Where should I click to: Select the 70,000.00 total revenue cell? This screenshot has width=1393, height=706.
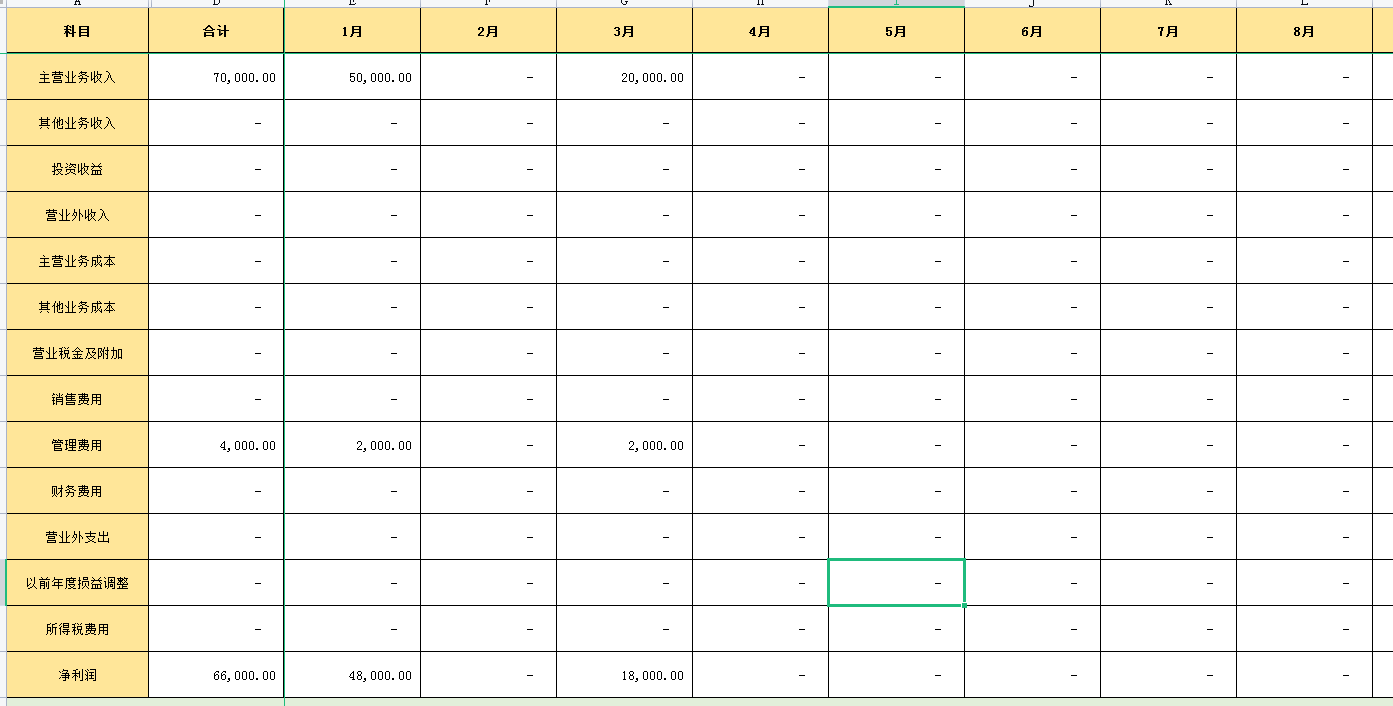[x=216, y=76]
